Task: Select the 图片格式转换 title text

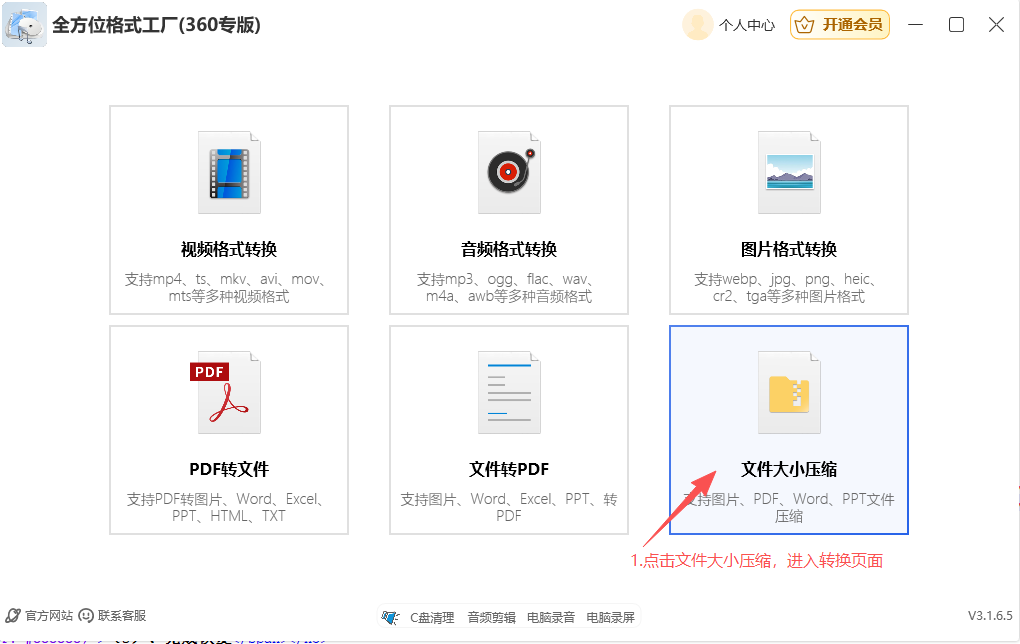Action: point(789,249)
